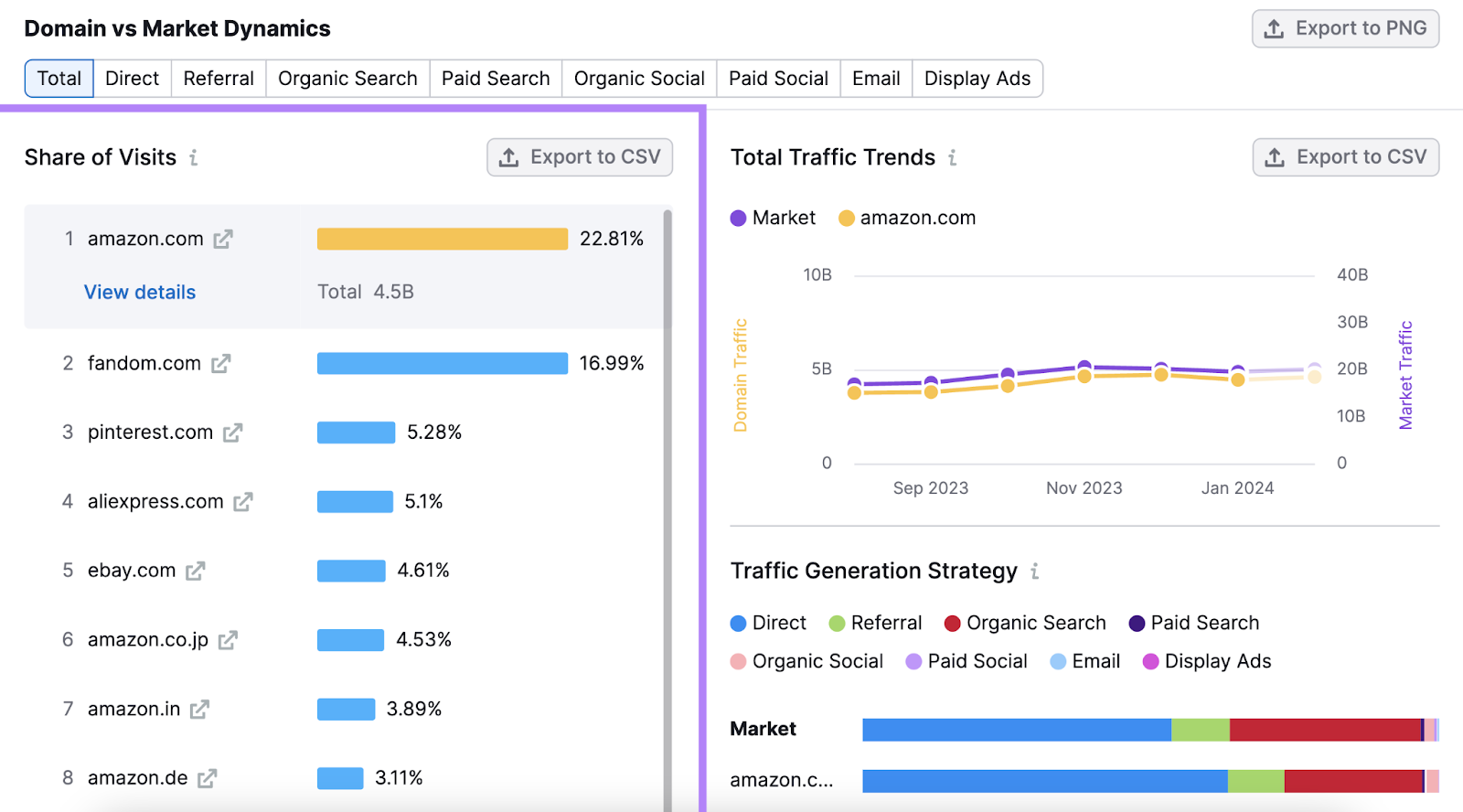Show Share of Visits info tooltip icon
This screenshot has width=1463, height=812.
coord(194,157)
